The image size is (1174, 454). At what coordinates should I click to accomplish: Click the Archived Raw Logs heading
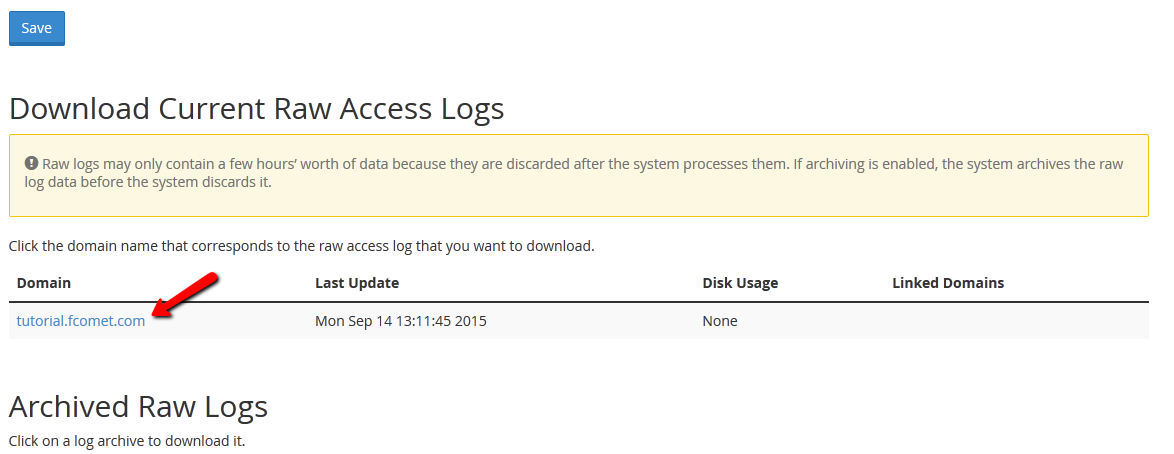(x=138, y=406)
